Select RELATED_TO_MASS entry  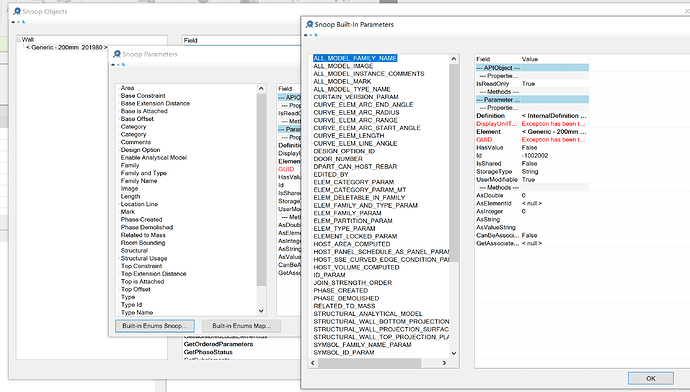(x=345, y=306)
